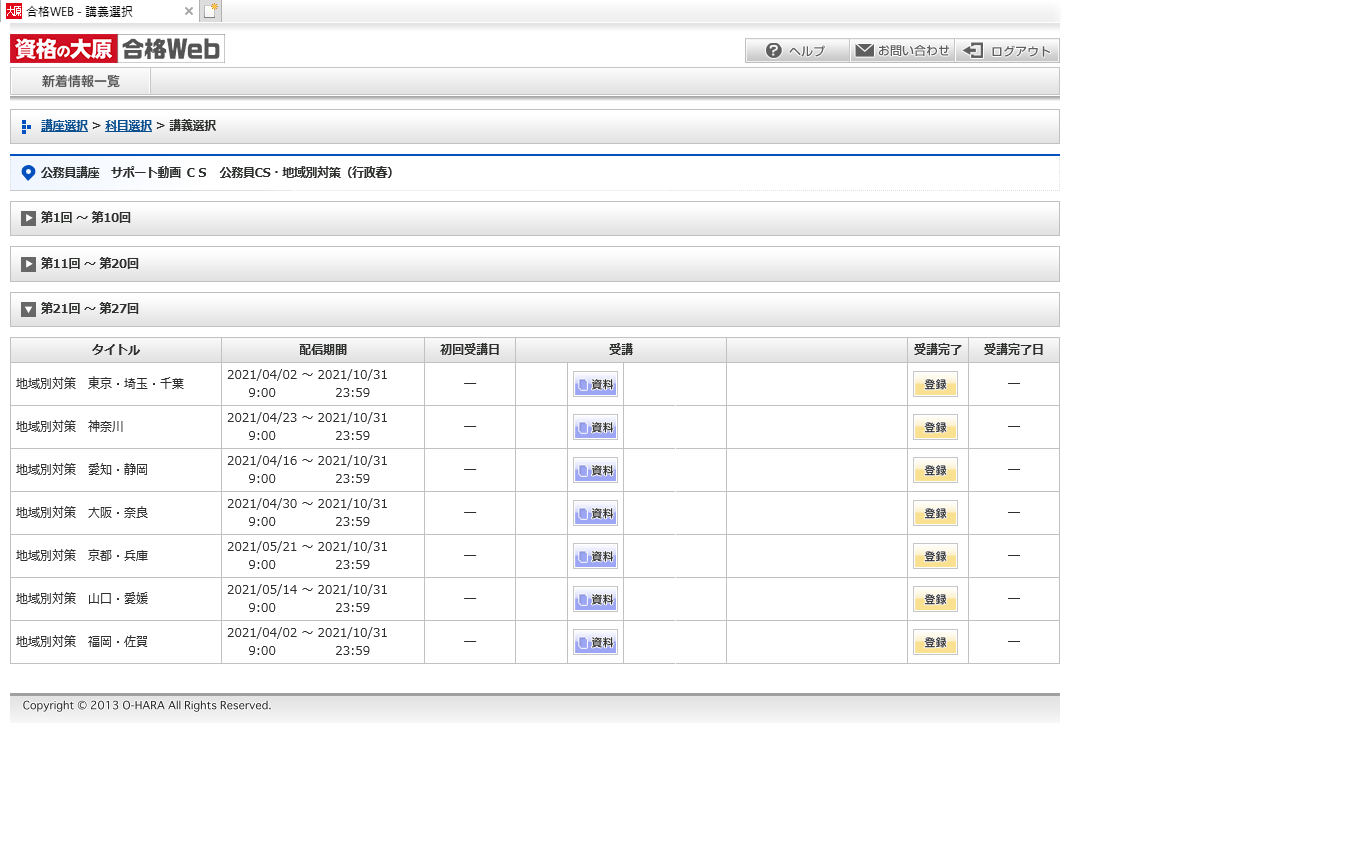Click 登録 for 山口・愛媛 row
This screenshot has height=844, width=1366.
[935, 599]
